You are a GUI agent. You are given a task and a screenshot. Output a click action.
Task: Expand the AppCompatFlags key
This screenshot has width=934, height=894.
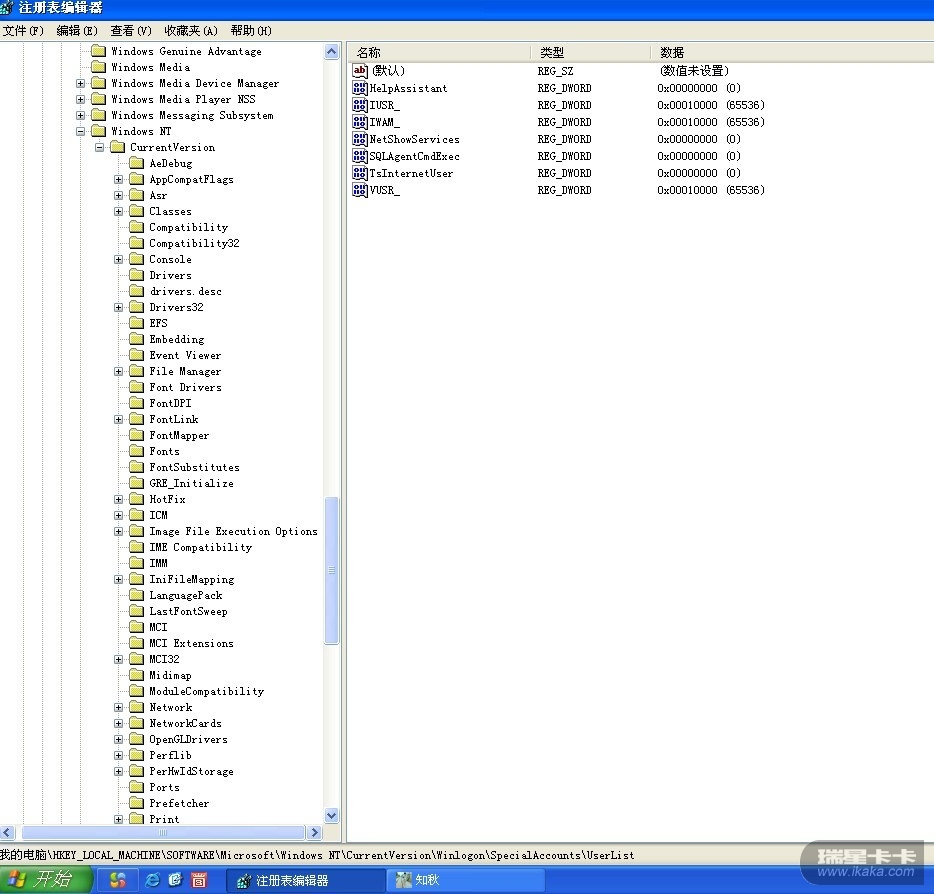click(119, 179)
